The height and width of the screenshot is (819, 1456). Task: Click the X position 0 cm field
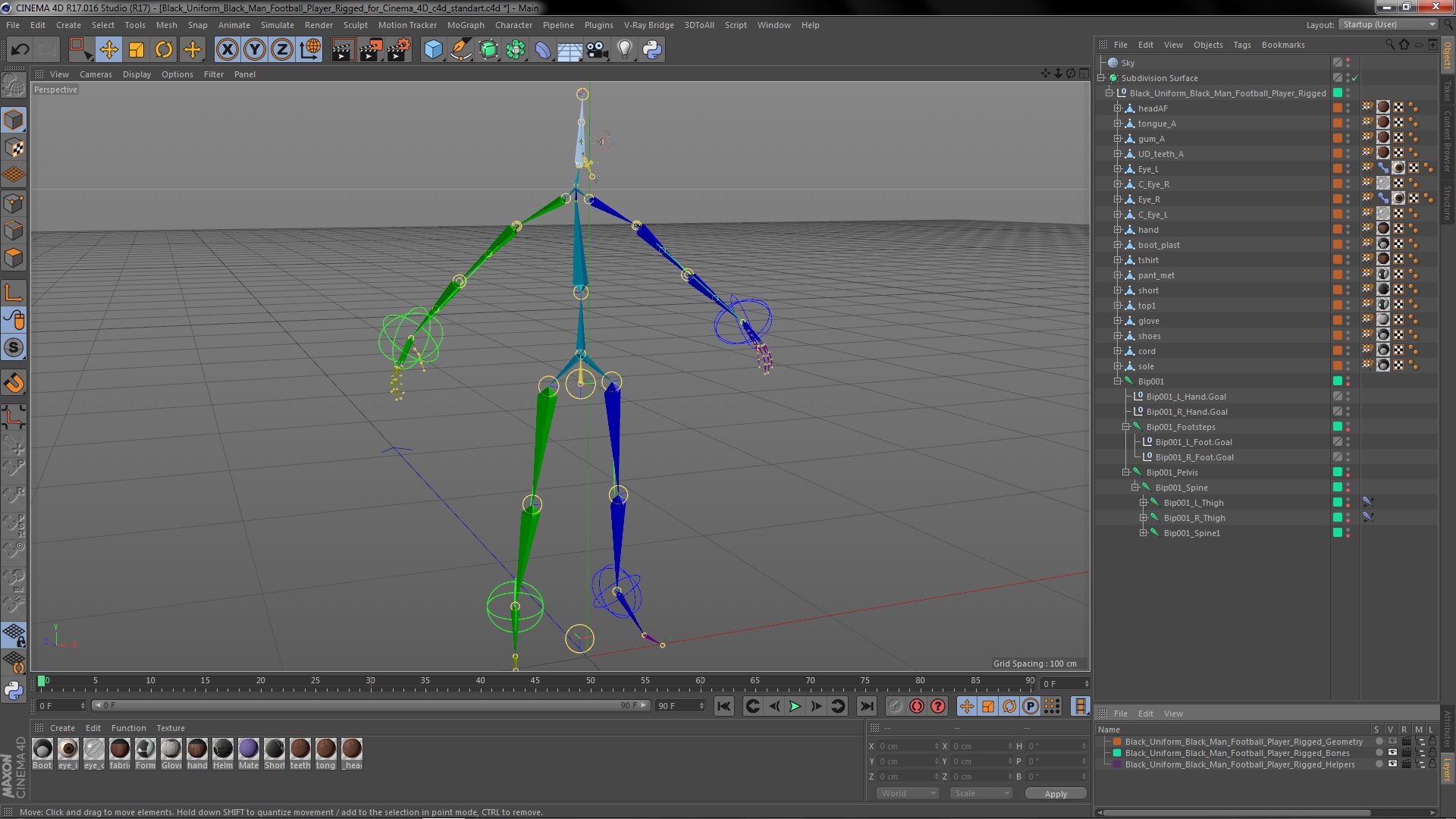pos(908,746)
